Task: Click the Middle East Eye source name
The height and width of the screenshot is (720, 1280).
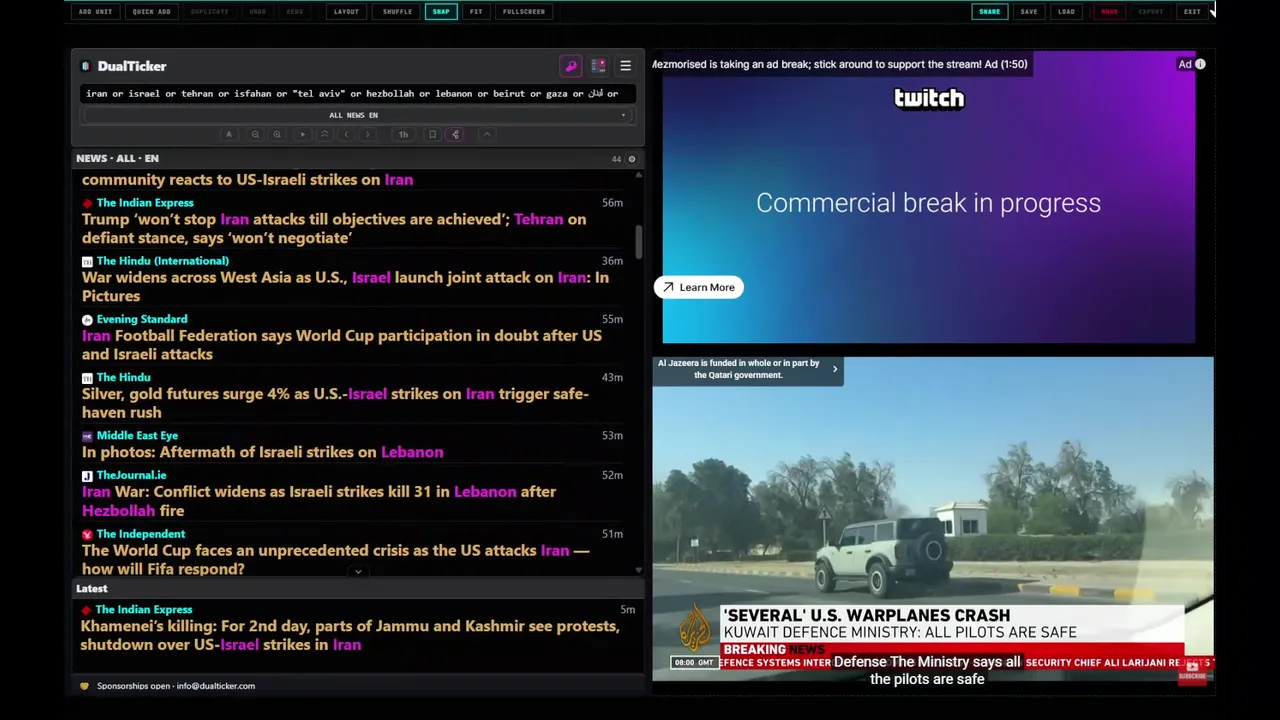Action: [x=137, y=436]
